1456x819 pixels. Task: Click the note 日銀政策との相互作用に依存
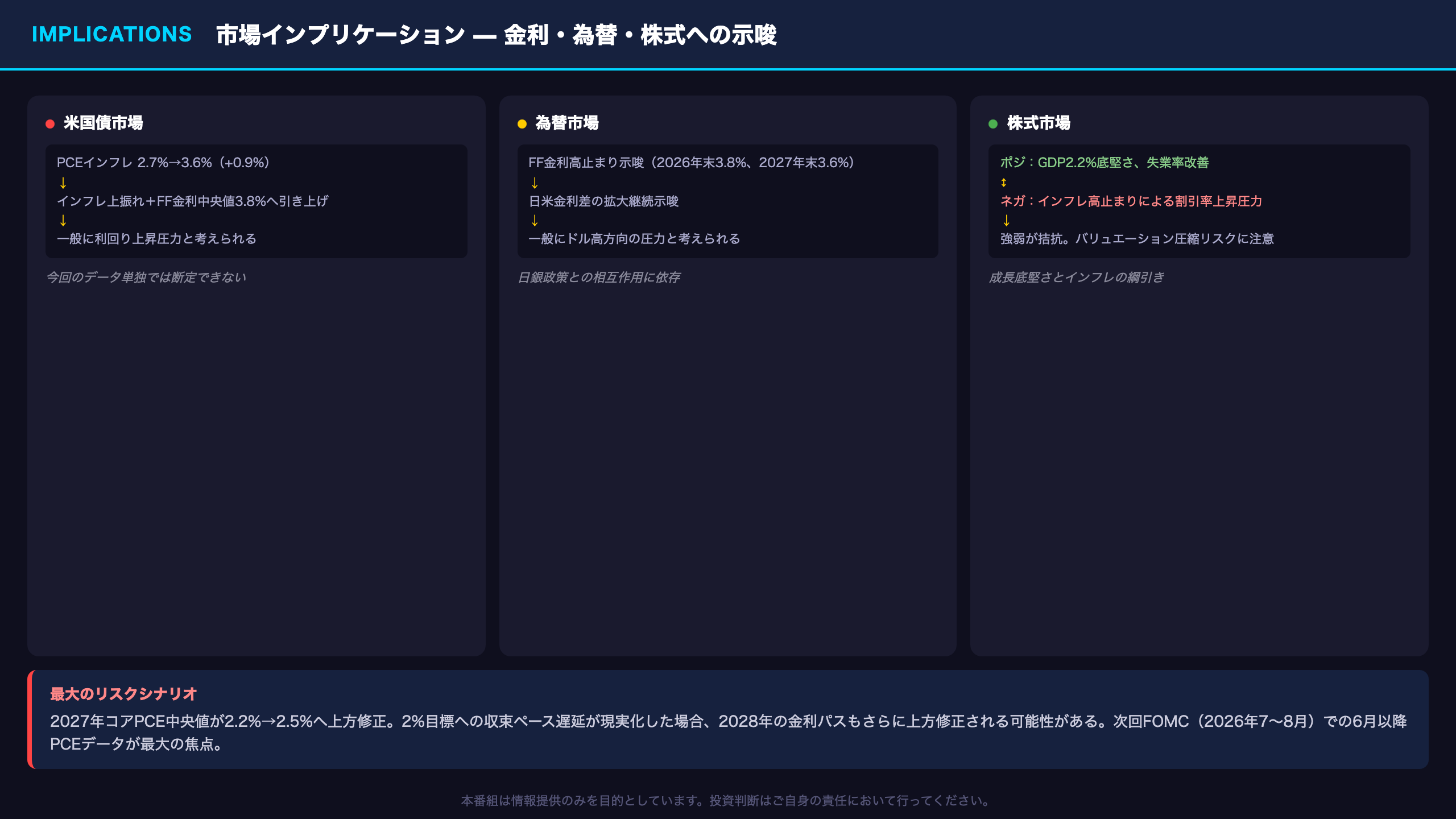click(x=599, y=278)
